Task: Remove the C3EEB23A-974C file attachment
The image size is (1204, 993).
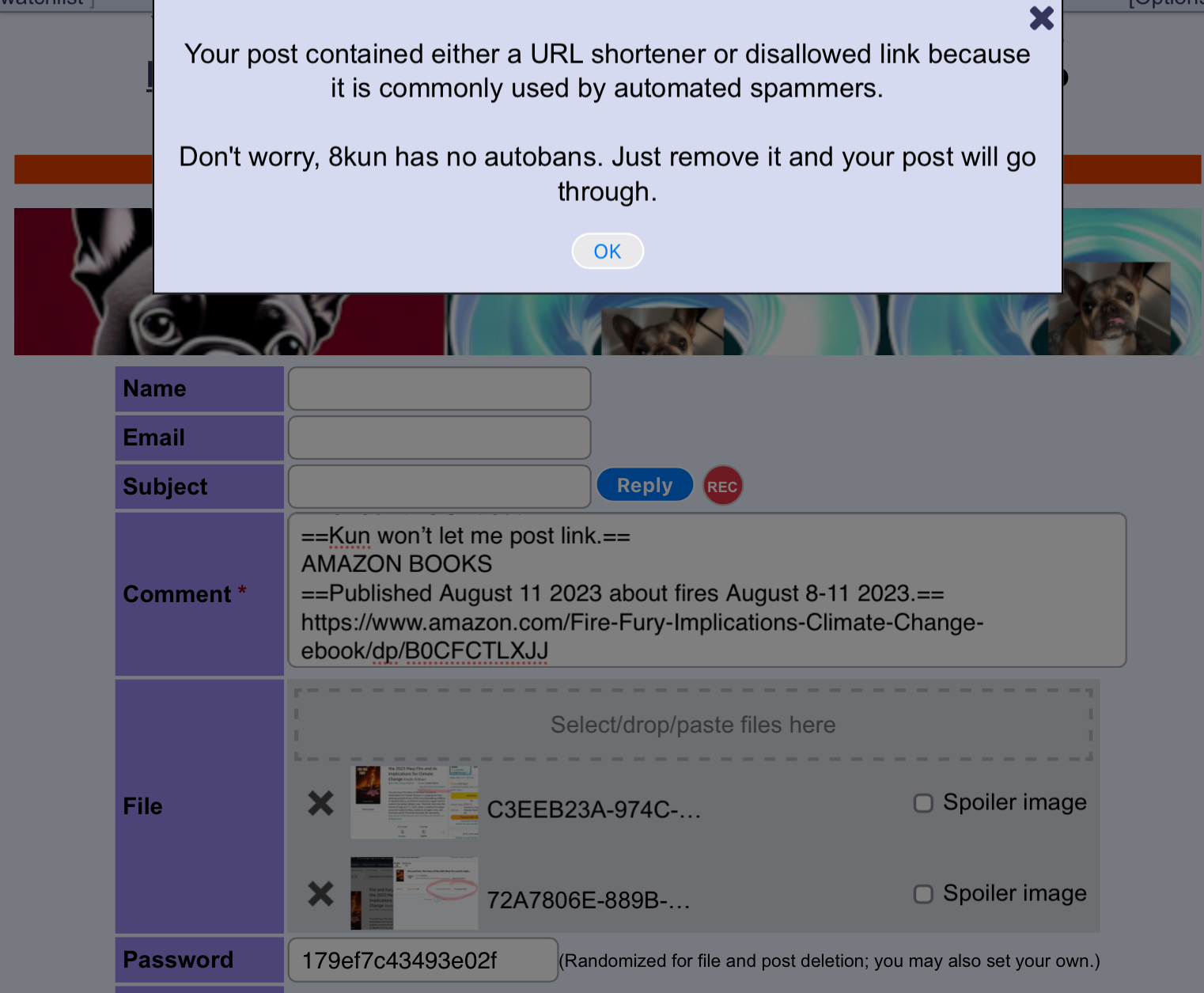Action: click(320, 803)
